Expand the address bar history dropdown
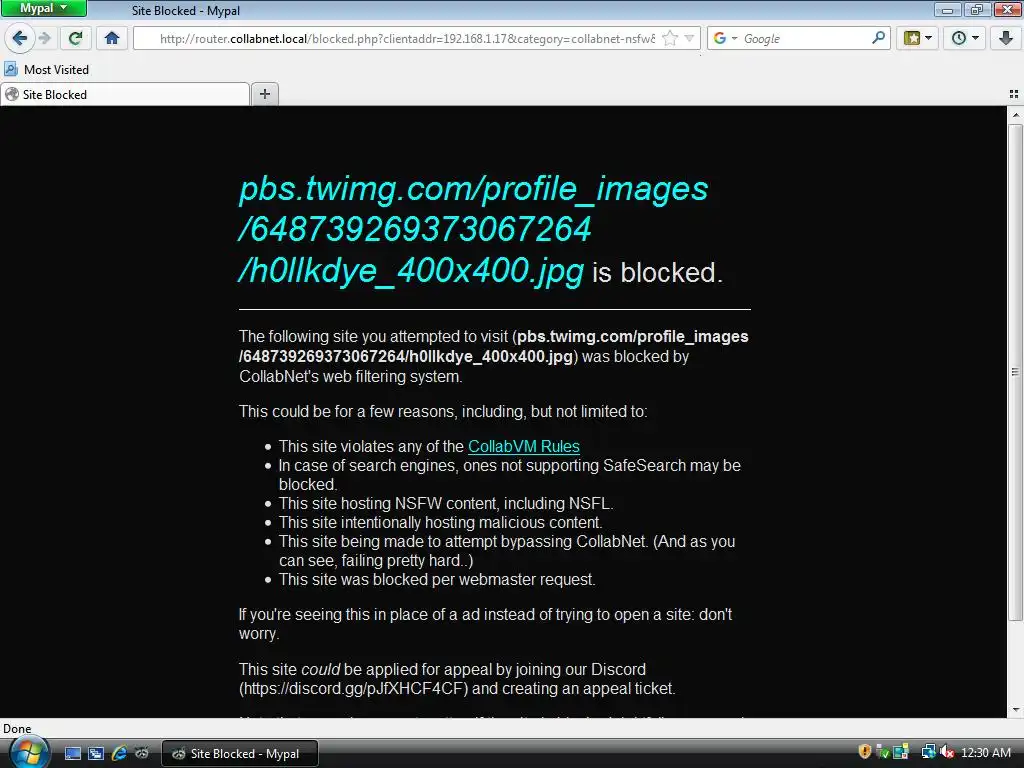 coord(689,39)
